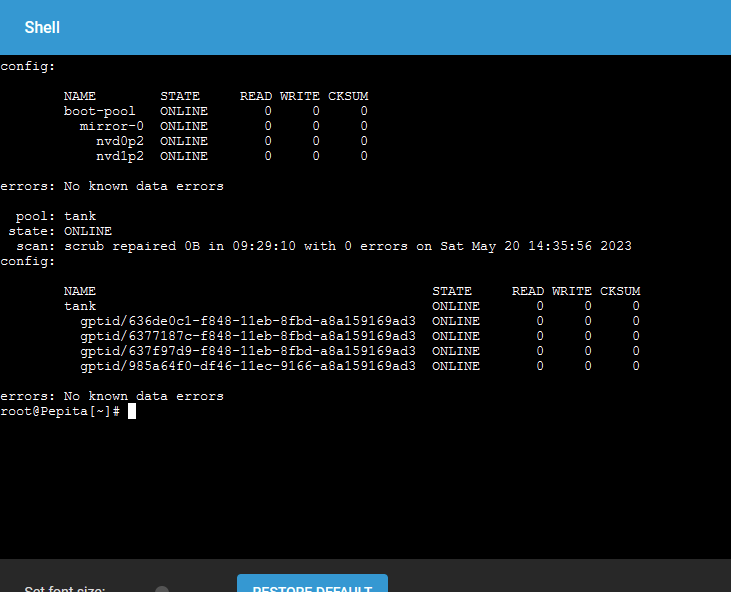Screen dimensions: 731x592
Task: Focus the terminal at the root@Pepita prompt
Action: click(132, 411)
